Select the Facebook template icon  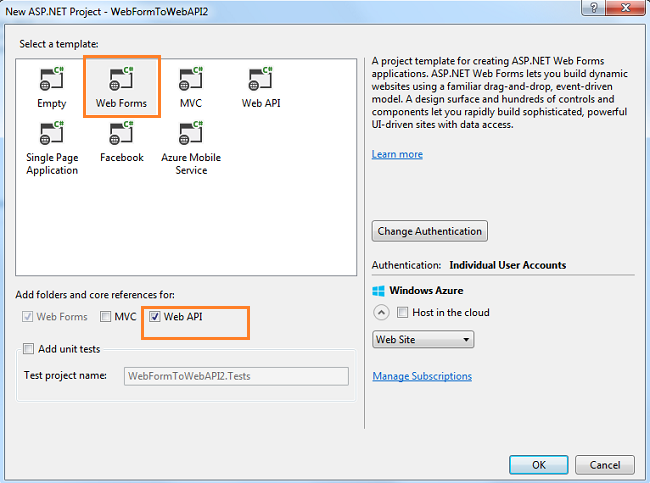coord(121,134)
